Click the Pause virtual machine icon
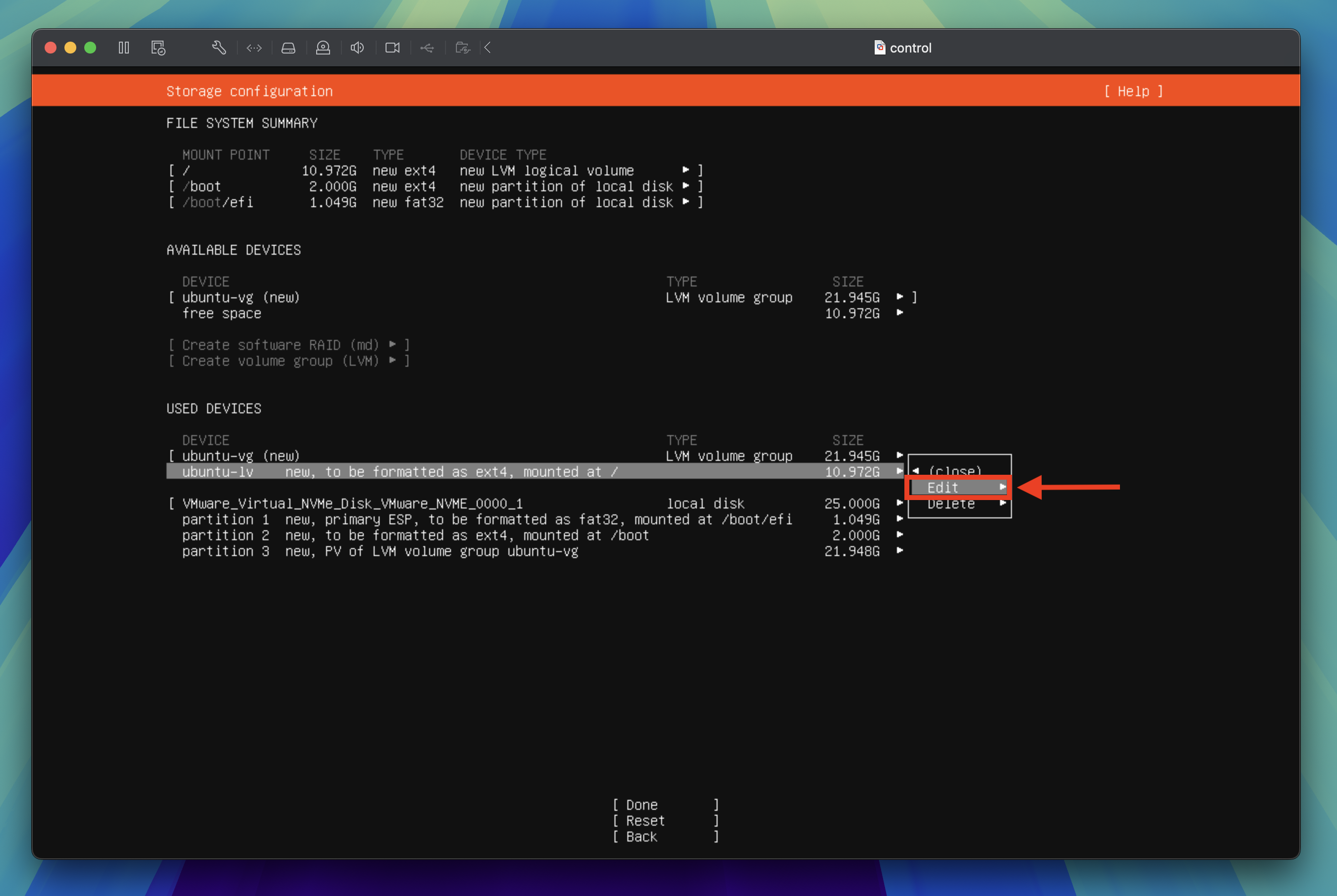This screenshot has height=896, width=1337. point(123,48)
